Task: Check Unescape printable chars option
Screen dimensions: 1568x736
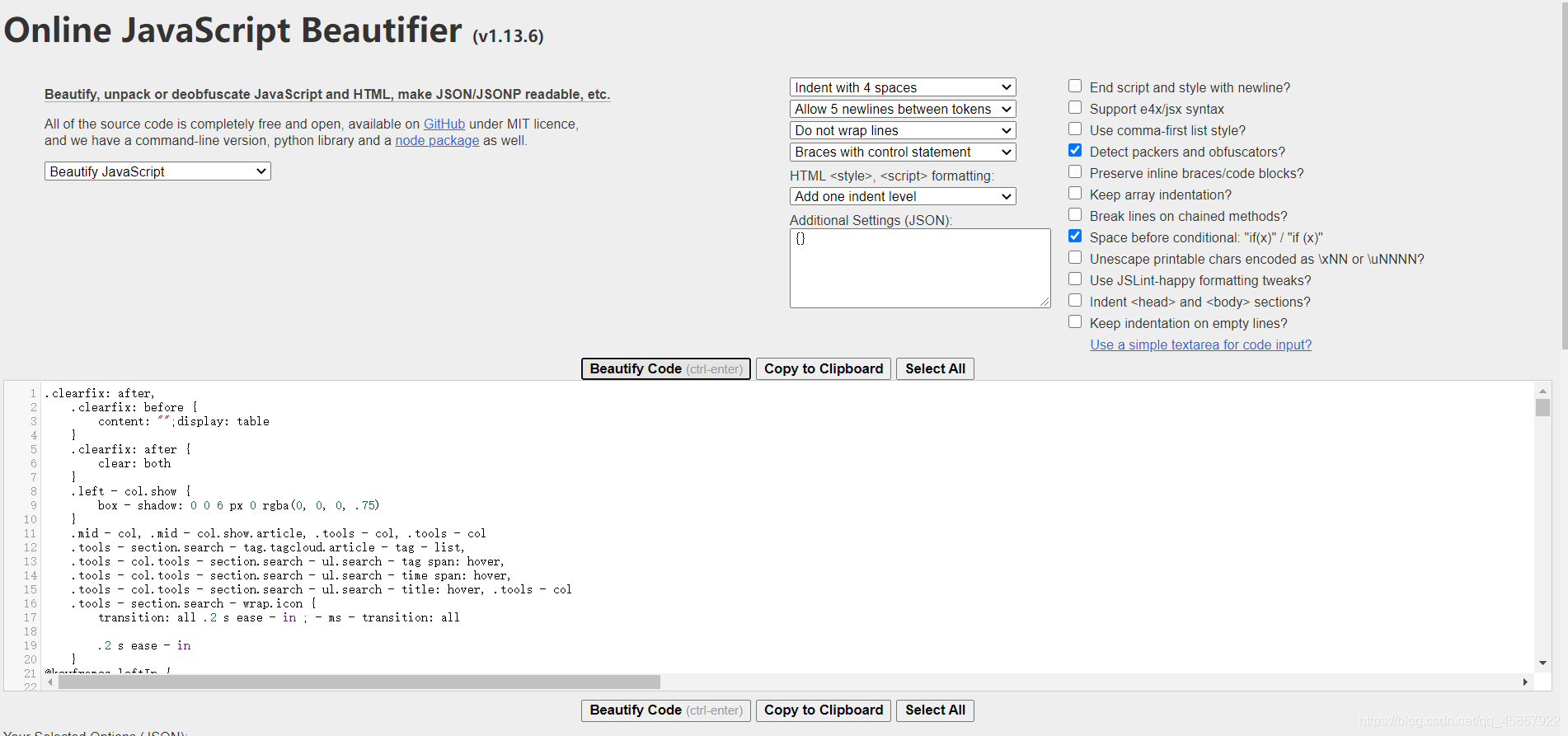Action: [1075, 258]
